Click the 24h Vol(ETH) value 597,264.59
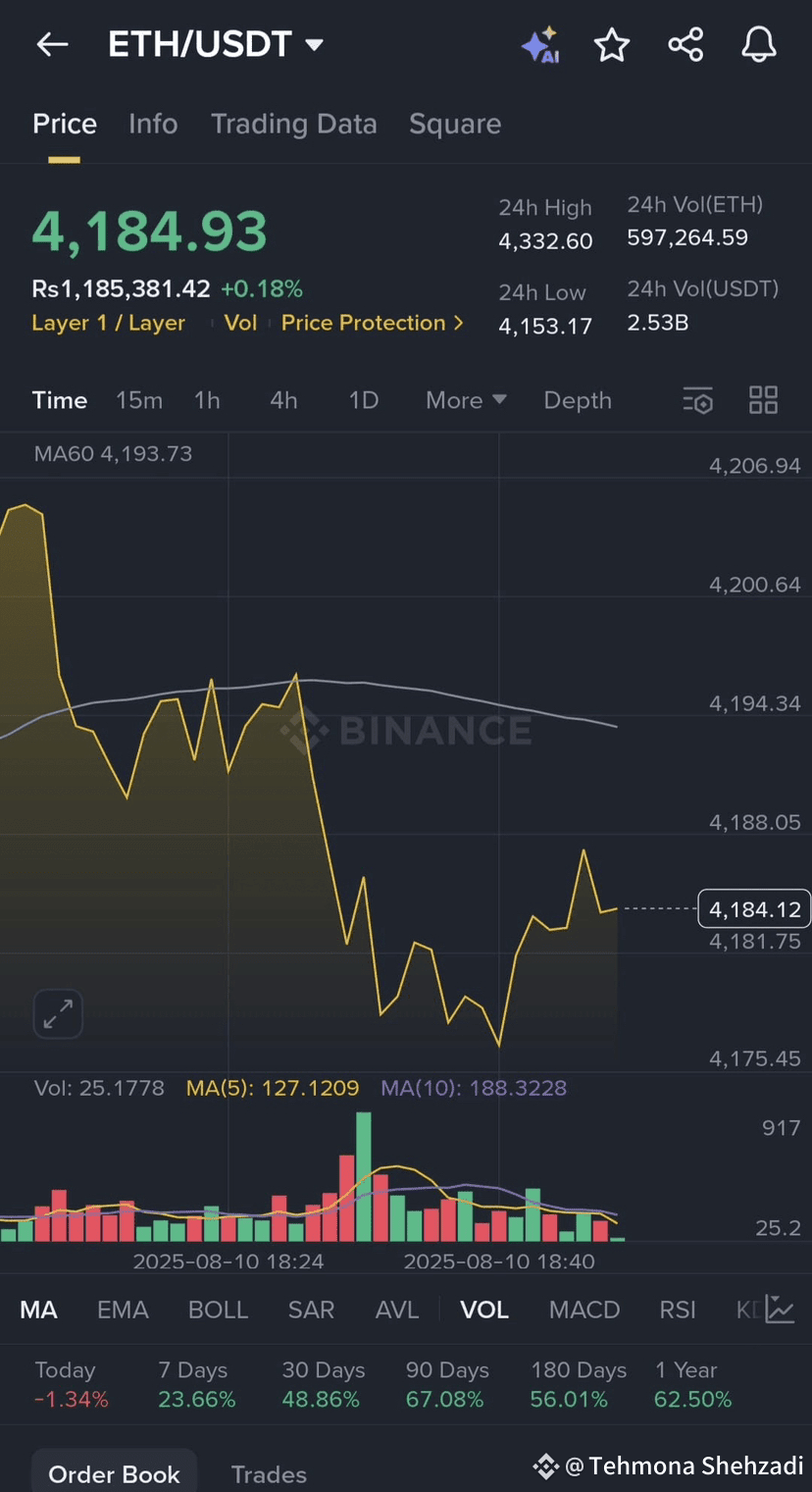The height and width of the screenshot is (1492, 812). tap(687, 237)
